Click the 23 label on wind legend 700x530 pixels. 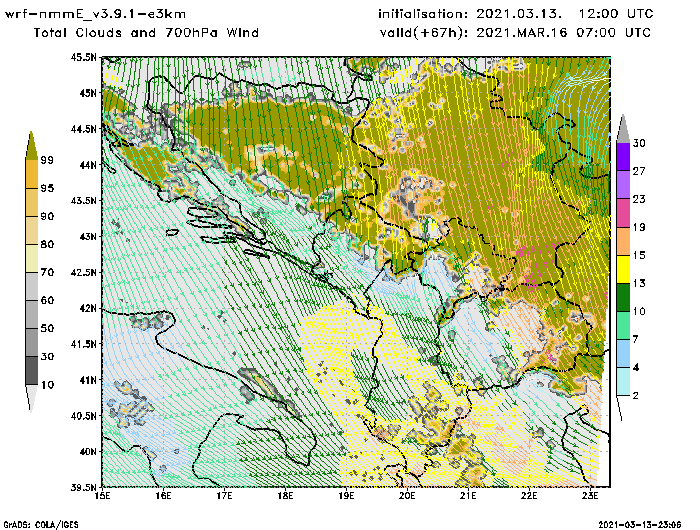[x=639, y=199]
